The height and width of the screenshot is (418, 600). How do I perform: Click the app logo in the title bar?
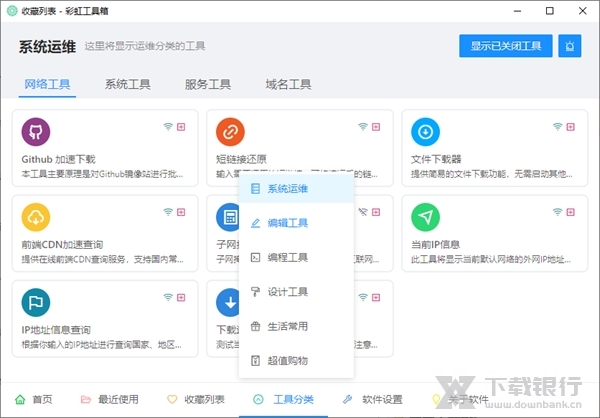[12, 11]
